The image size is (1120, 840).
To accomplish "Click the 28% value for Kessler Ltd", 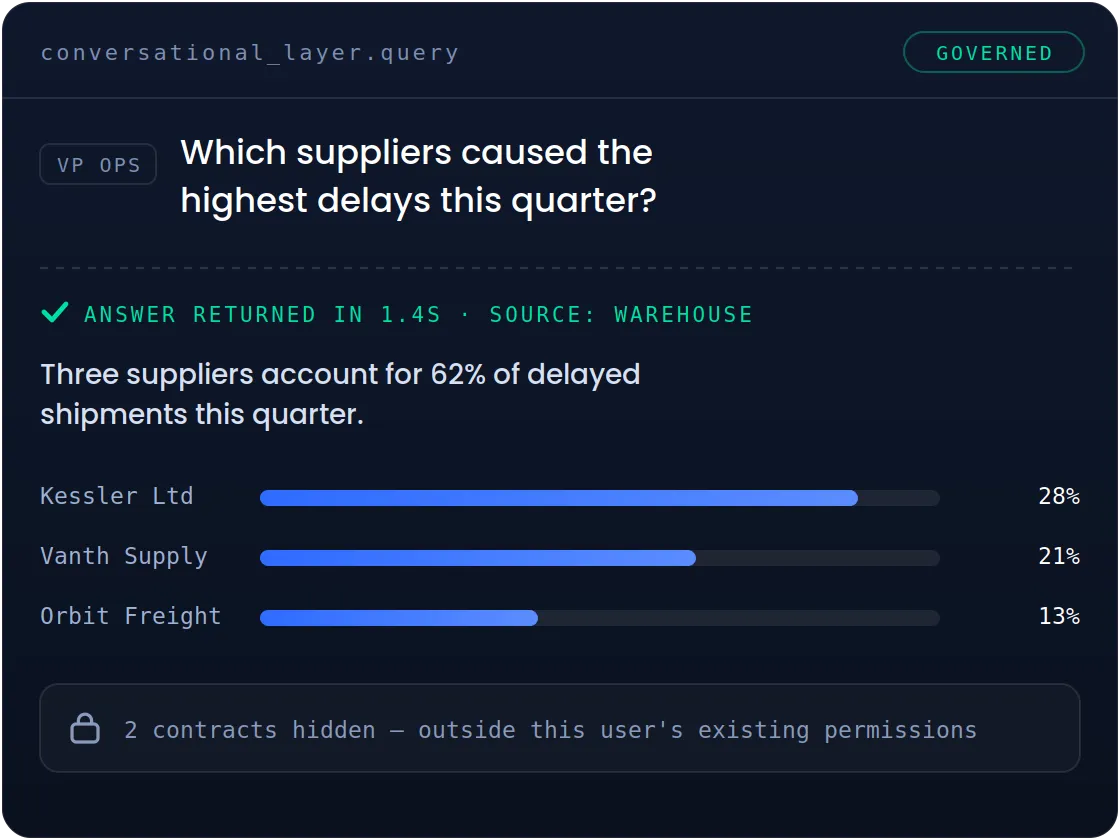I will (x=1059, y=496).
